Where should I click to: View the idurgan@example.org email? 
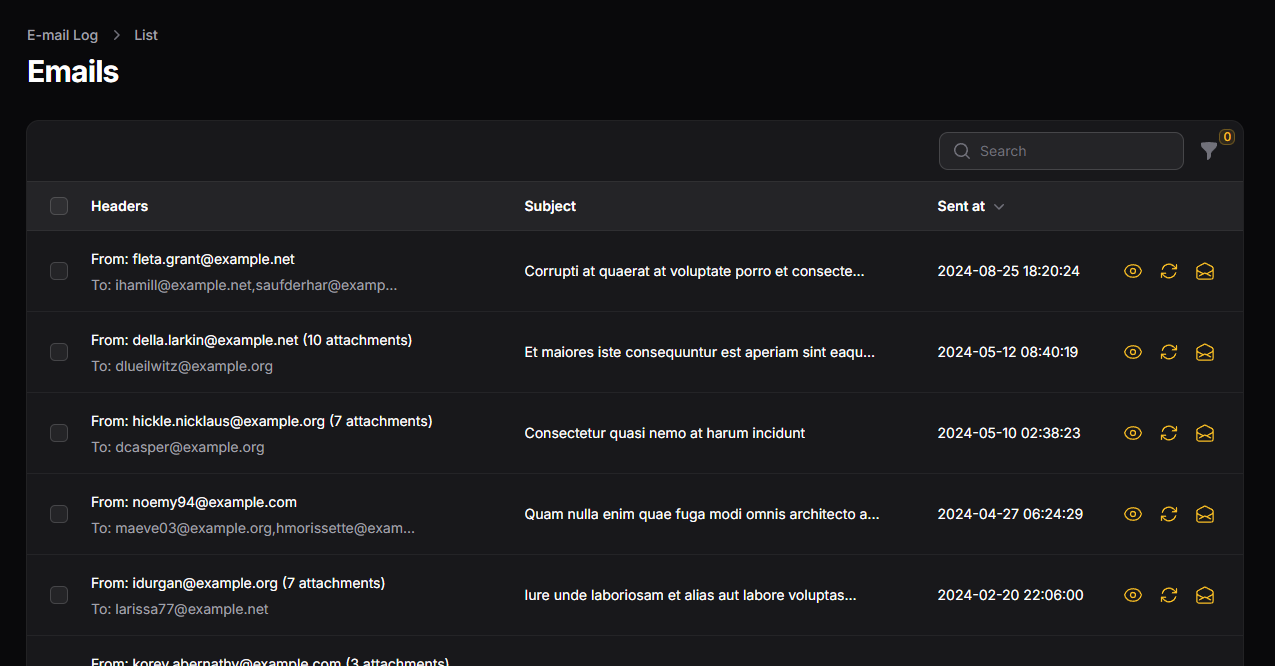(x=1133, y=595)
